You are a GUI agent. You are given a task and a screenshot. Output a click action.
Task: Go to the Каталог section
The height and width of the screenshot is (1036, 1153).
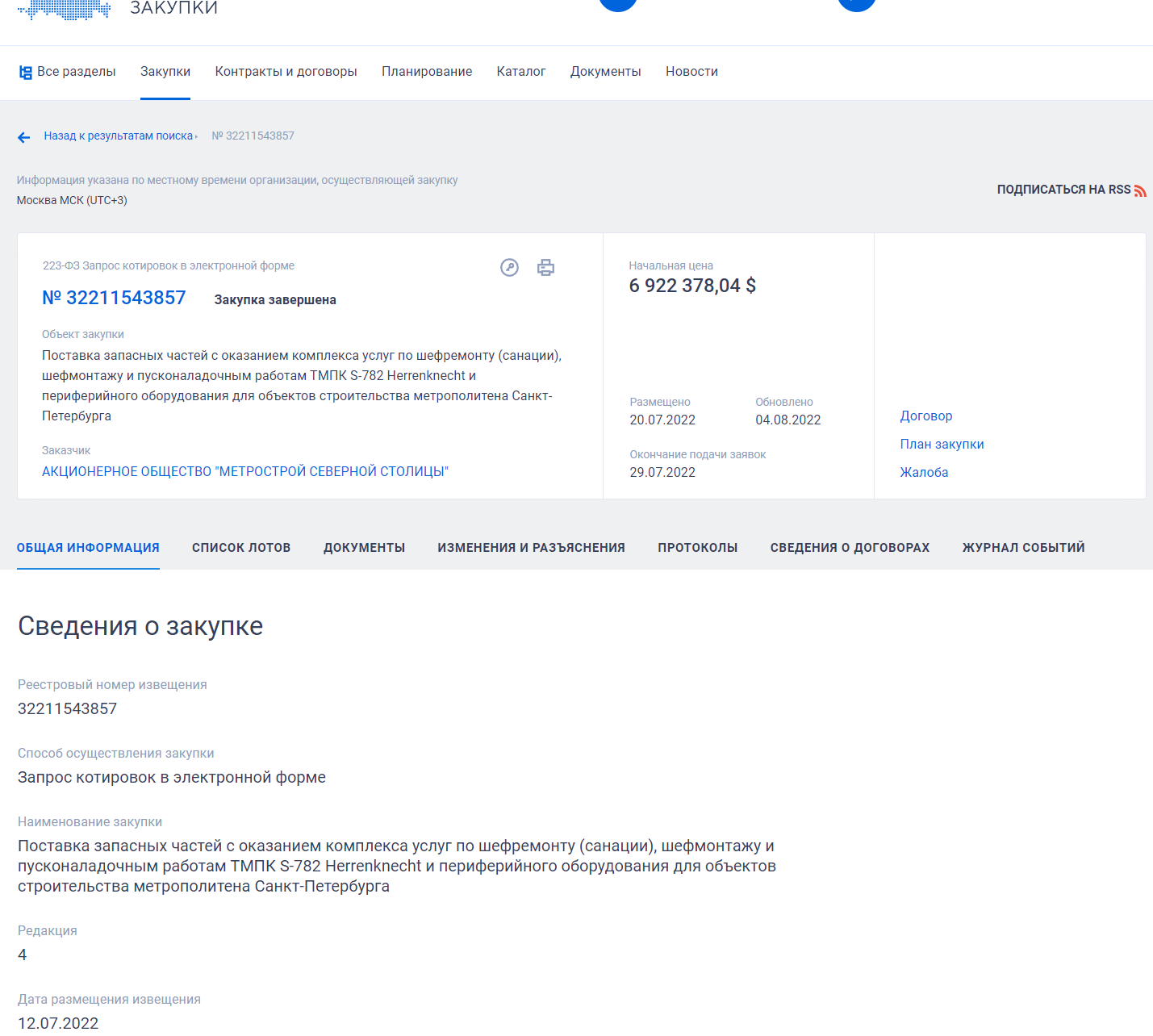(x=521, y=72)
